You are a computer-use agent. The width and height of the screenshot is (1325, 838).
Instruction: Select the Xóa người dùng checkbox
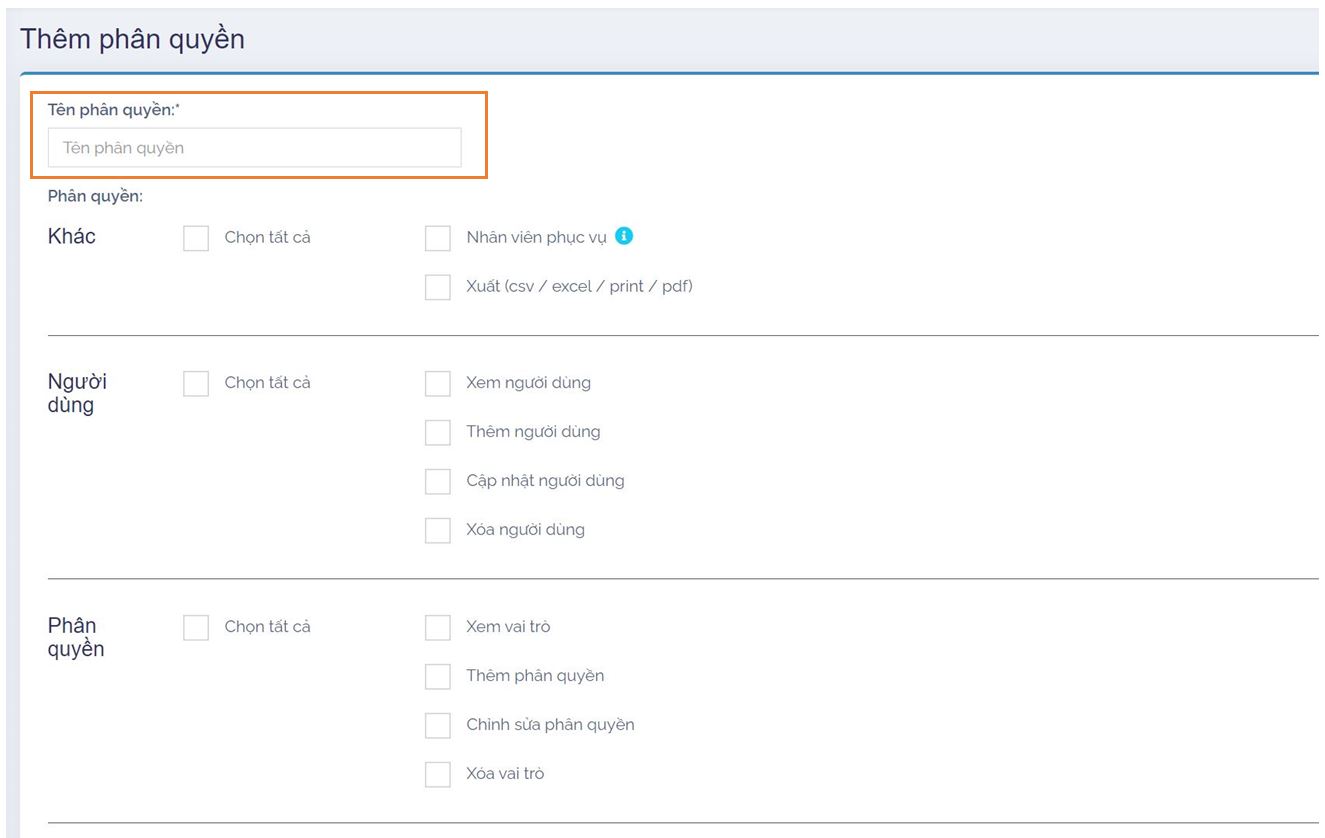click(438, 530)
